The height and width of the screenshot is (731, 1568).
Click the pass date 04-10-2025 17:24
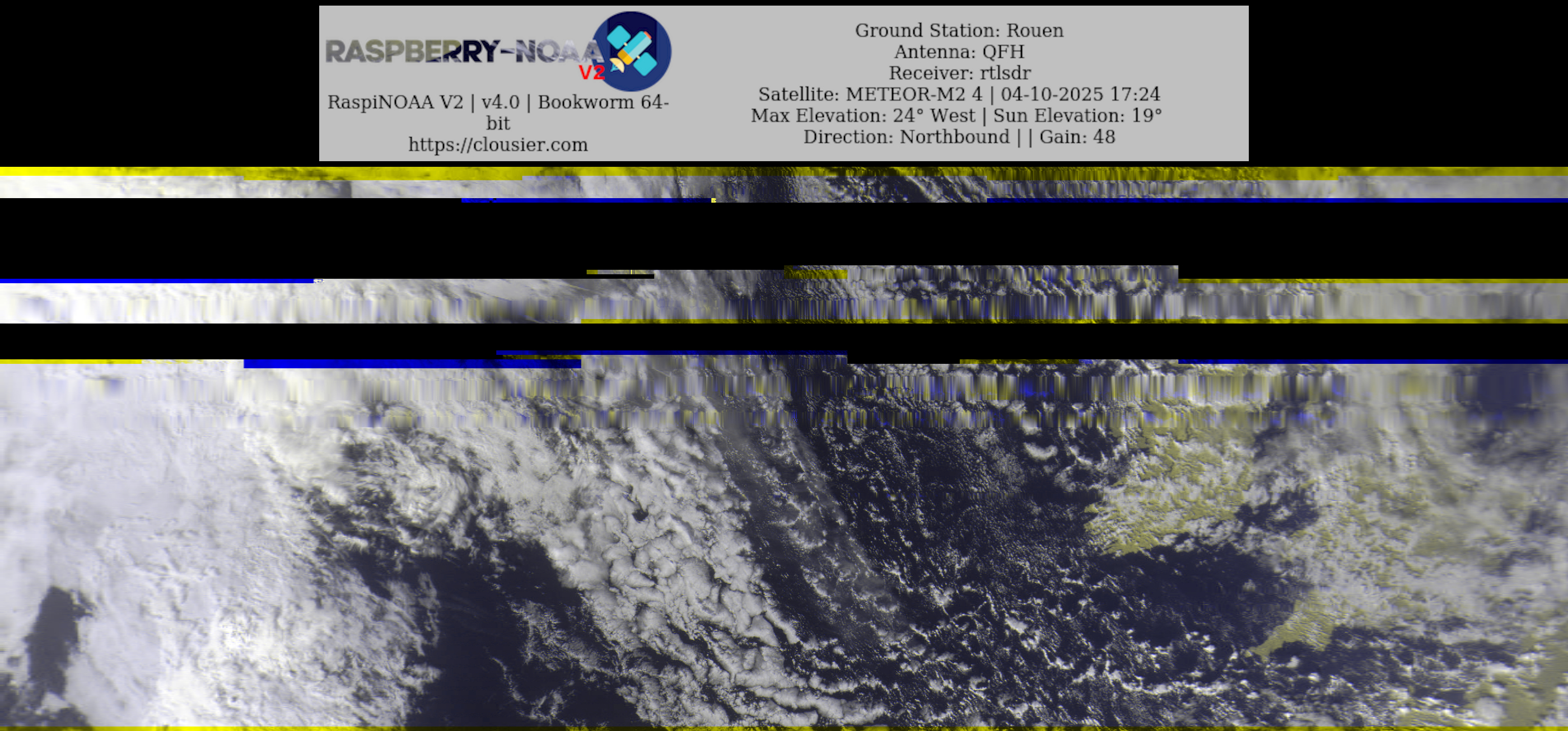(x=1080, y=94)
